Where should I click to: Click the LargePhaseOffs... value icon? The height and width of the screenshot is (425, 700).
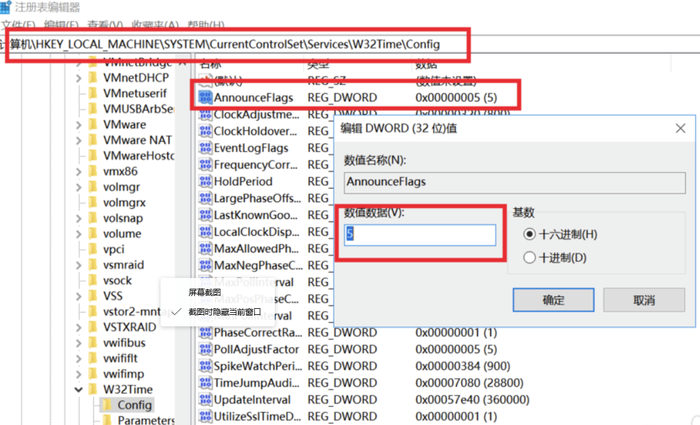205,198
